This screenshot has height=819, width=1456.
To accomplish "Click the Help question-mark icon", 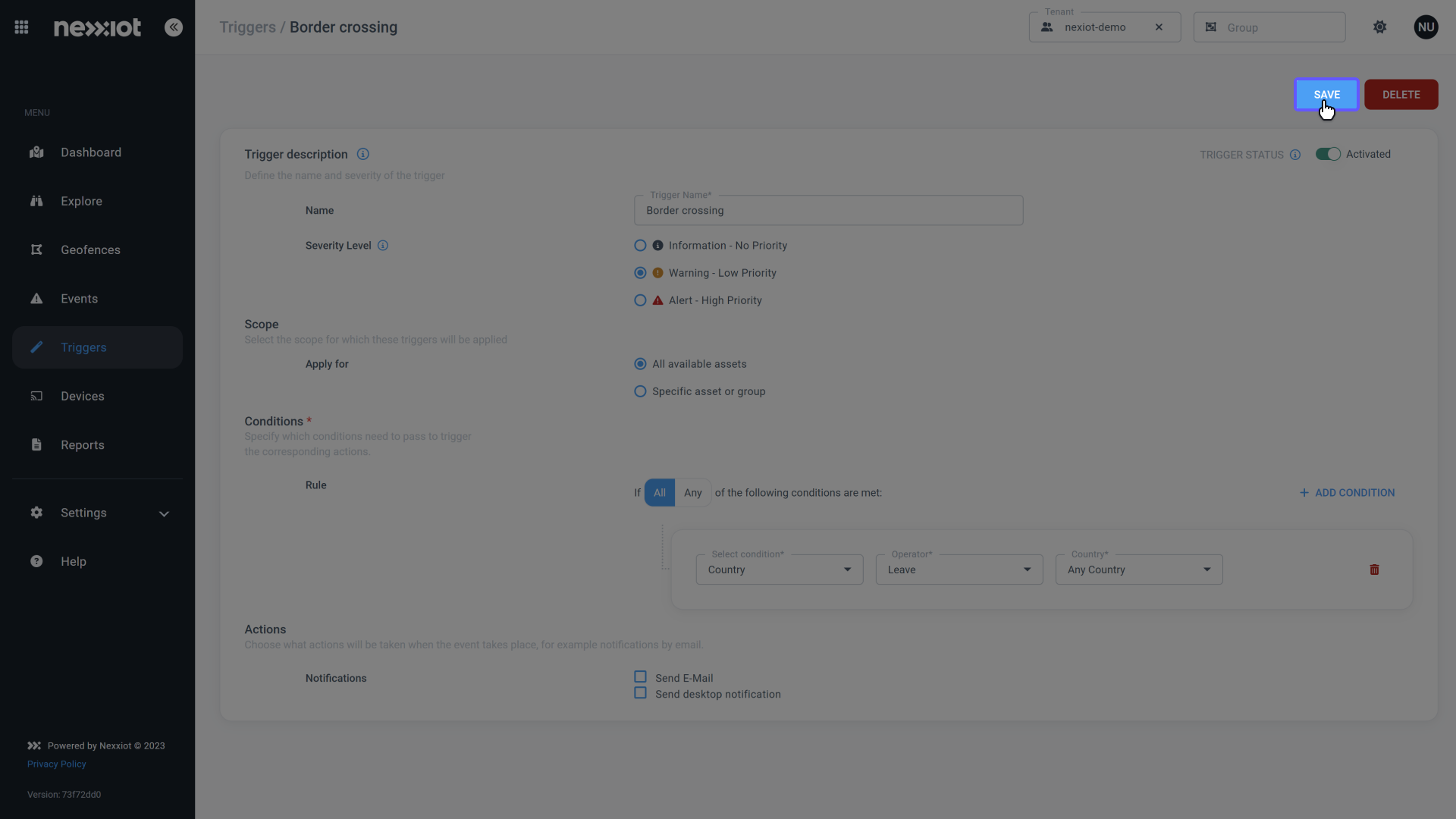I will 36,561.
